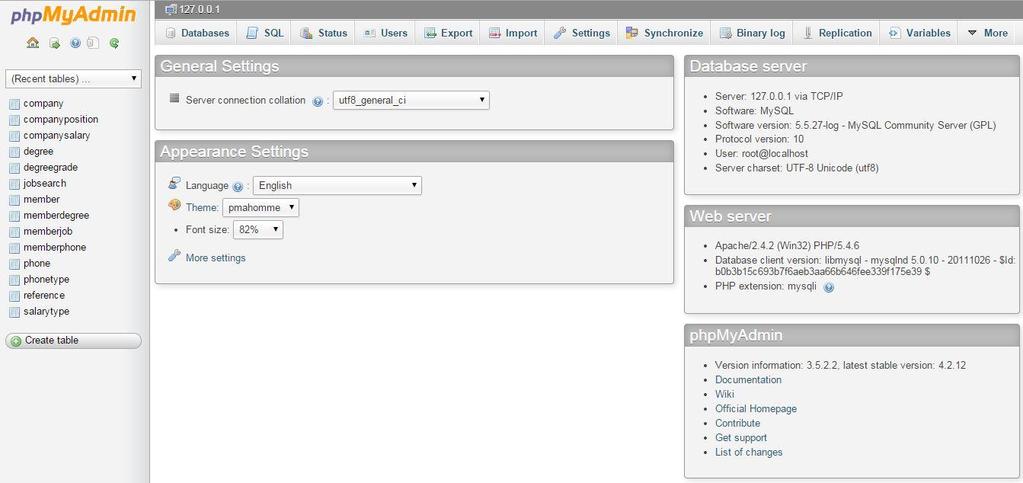Open the salarytype table name
The height and width of the screenshot is (483, 1023).
(x=46, y=311)
